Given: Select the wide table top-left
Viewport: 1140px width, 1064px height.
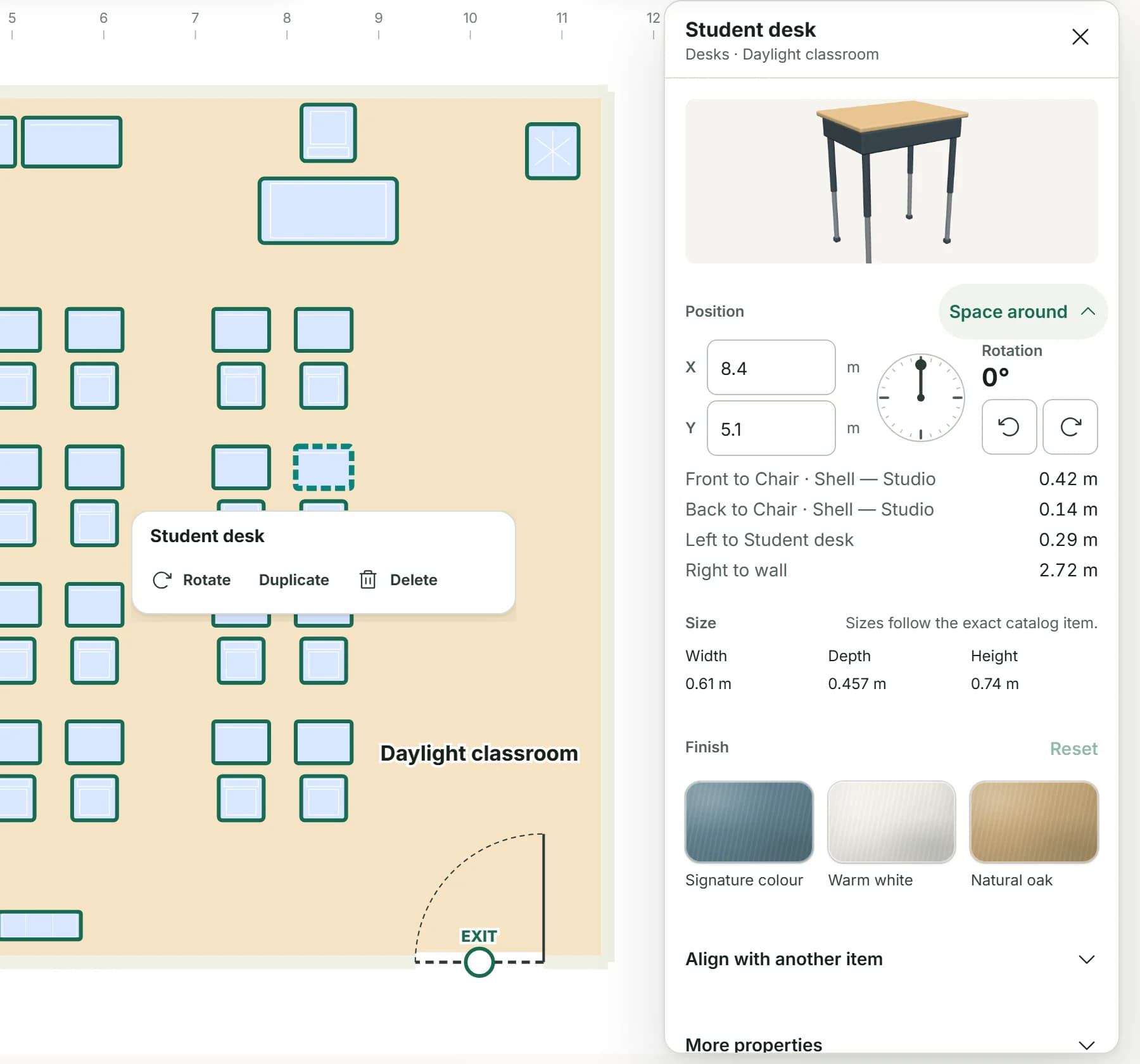Looking at the screenshot, I should (72, 142).
